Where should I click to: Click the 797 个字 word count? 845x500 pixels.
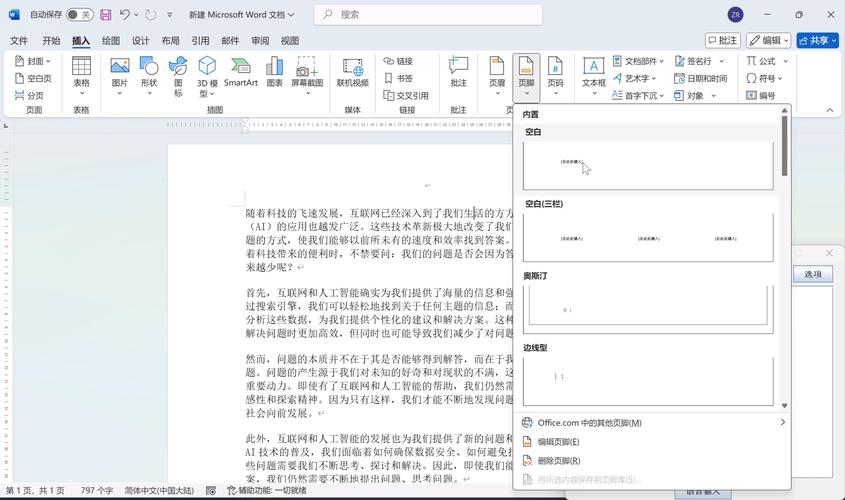pos(97,490)
